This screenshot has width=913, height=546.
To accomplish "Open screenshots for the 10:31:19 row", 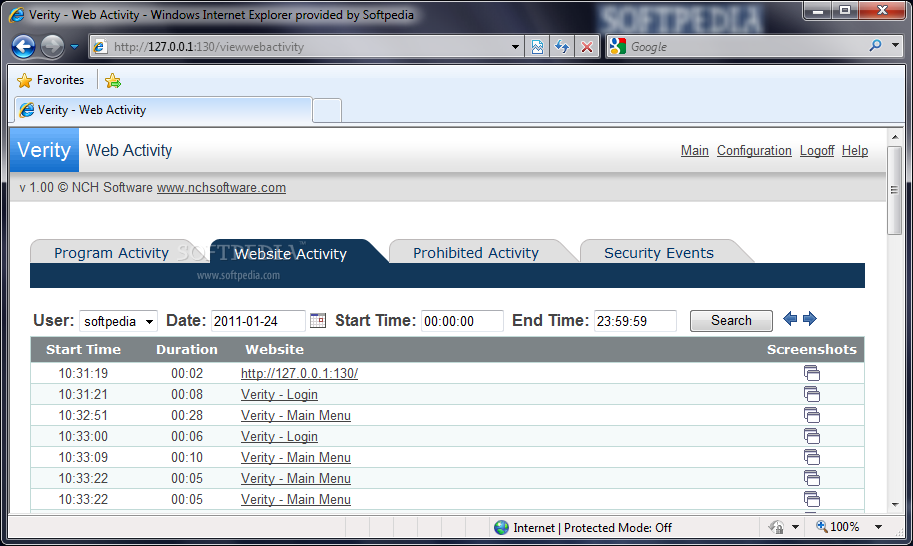I will 812,373.
